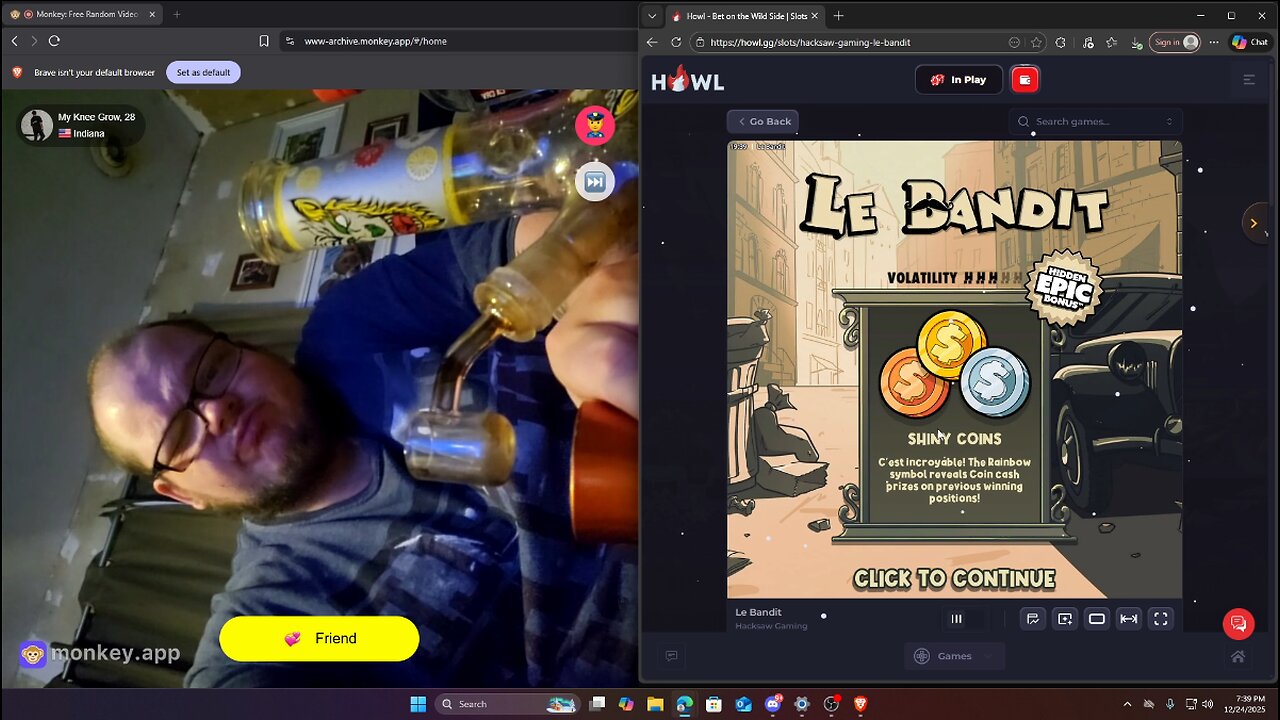Screen dimensions: 1280x720
Task: Click the HOWL logo
Action: click(688, 80)
